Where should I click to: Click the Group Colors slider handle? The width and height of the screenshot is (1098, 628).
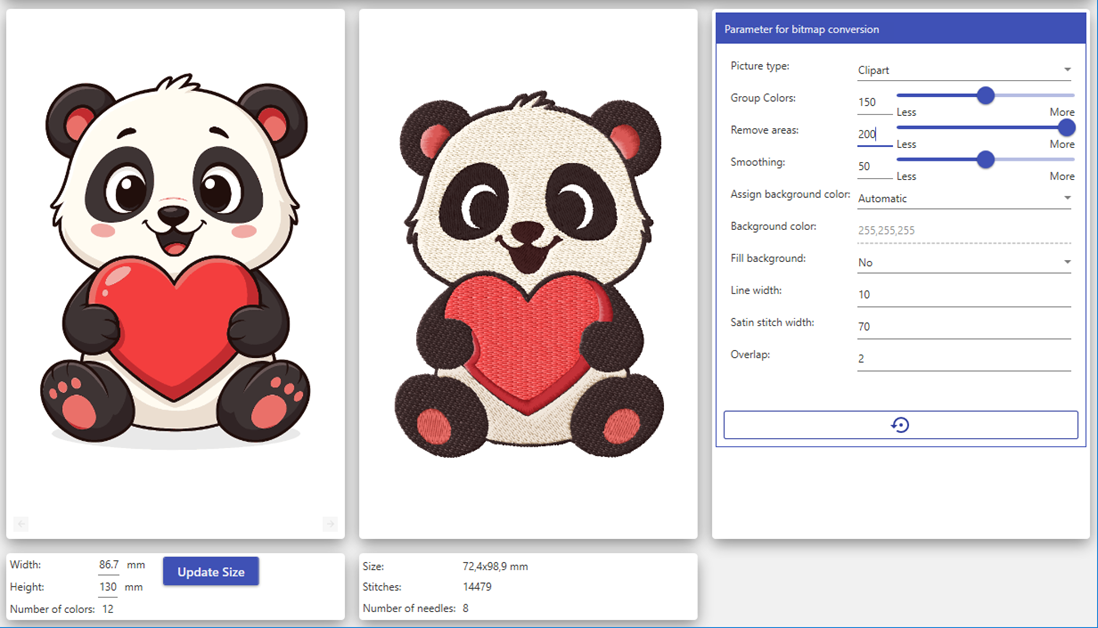tap(985, 95)
